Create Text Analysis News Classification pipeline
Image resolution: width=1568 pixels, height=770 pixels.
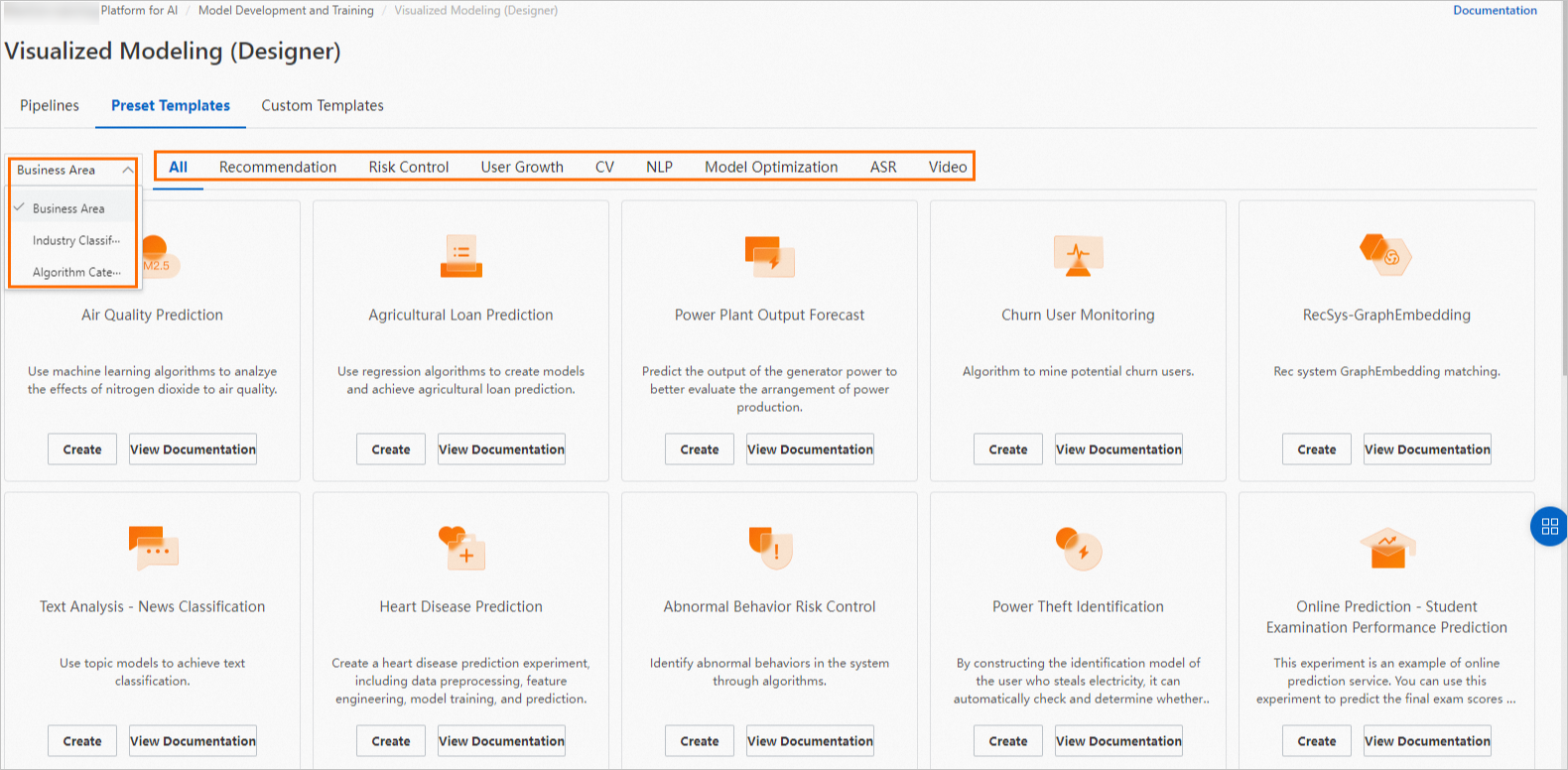(82, 741)
